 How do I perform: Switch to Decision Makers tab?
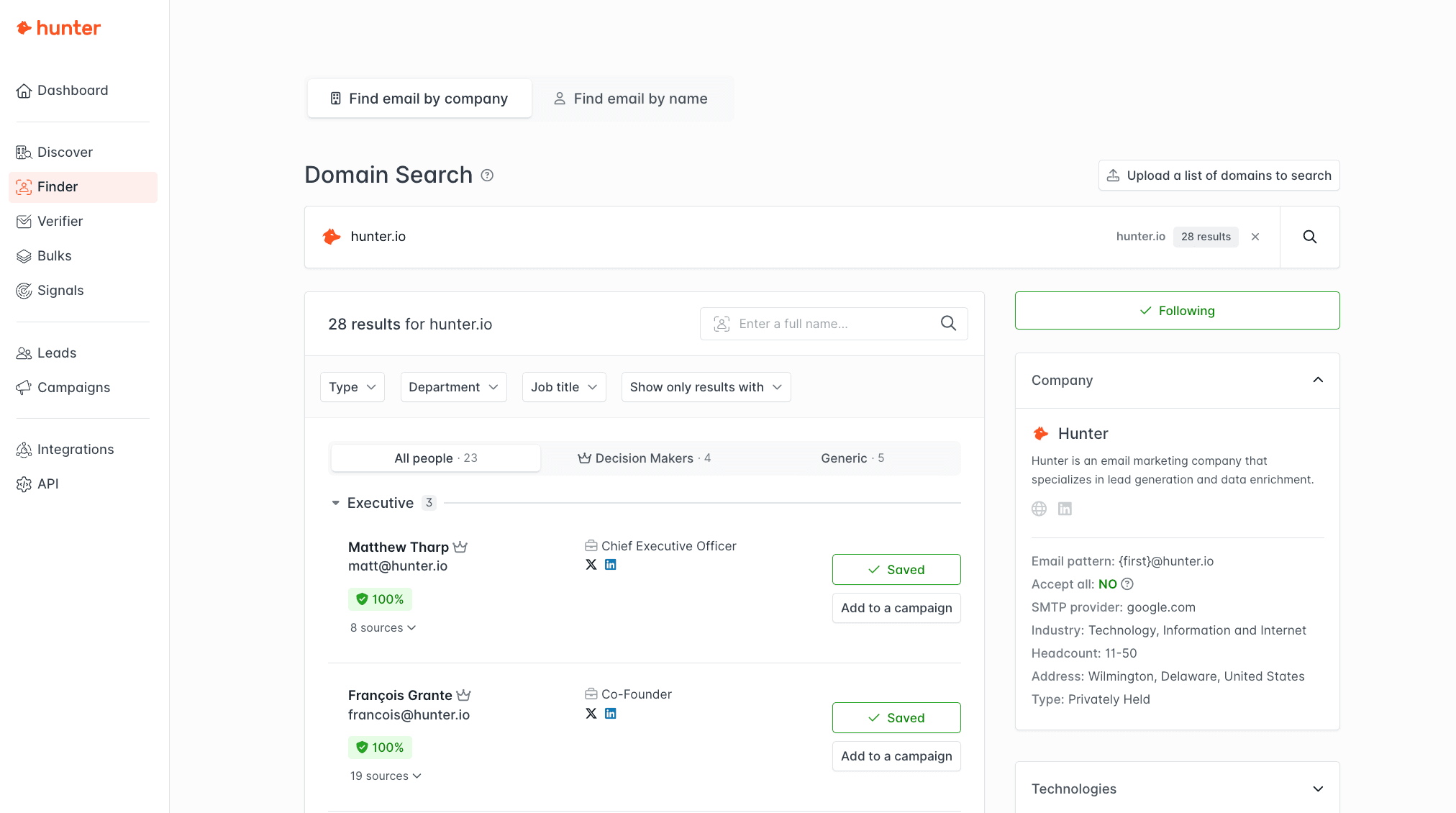(644, 458)
